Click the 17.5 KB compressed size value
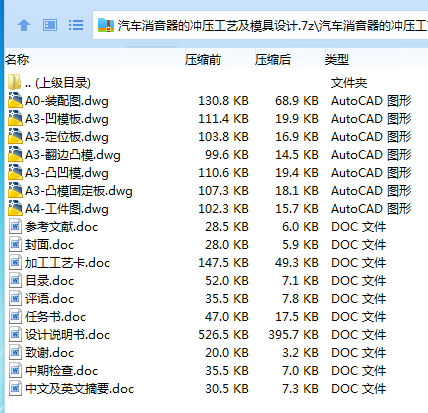The height and width of the screenshot is (413, 428). 297,317
